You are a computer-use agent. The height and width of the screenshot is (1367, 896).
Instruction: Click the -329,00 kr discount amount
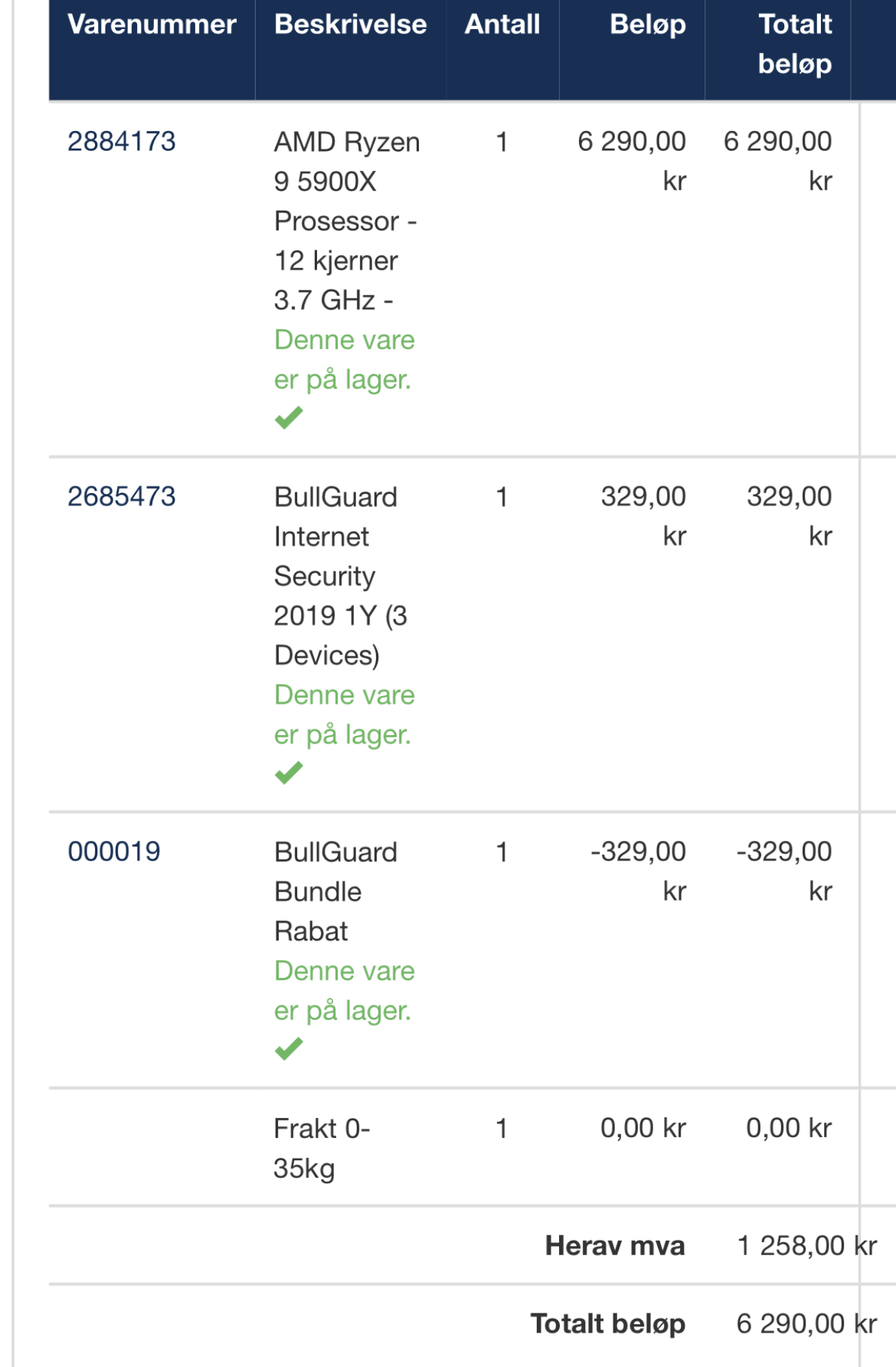tap(638, 872)
